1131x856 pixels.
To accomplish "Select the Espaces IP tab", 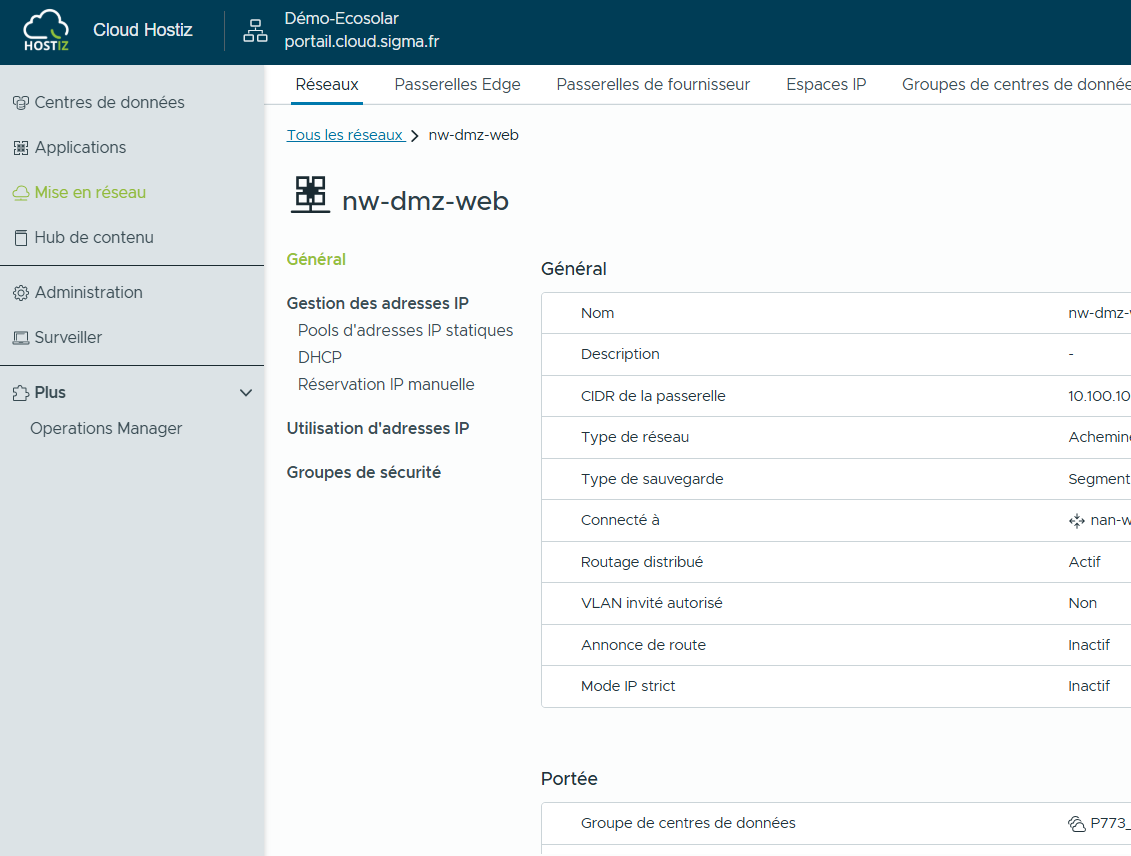I will click(x=826, y=85).
